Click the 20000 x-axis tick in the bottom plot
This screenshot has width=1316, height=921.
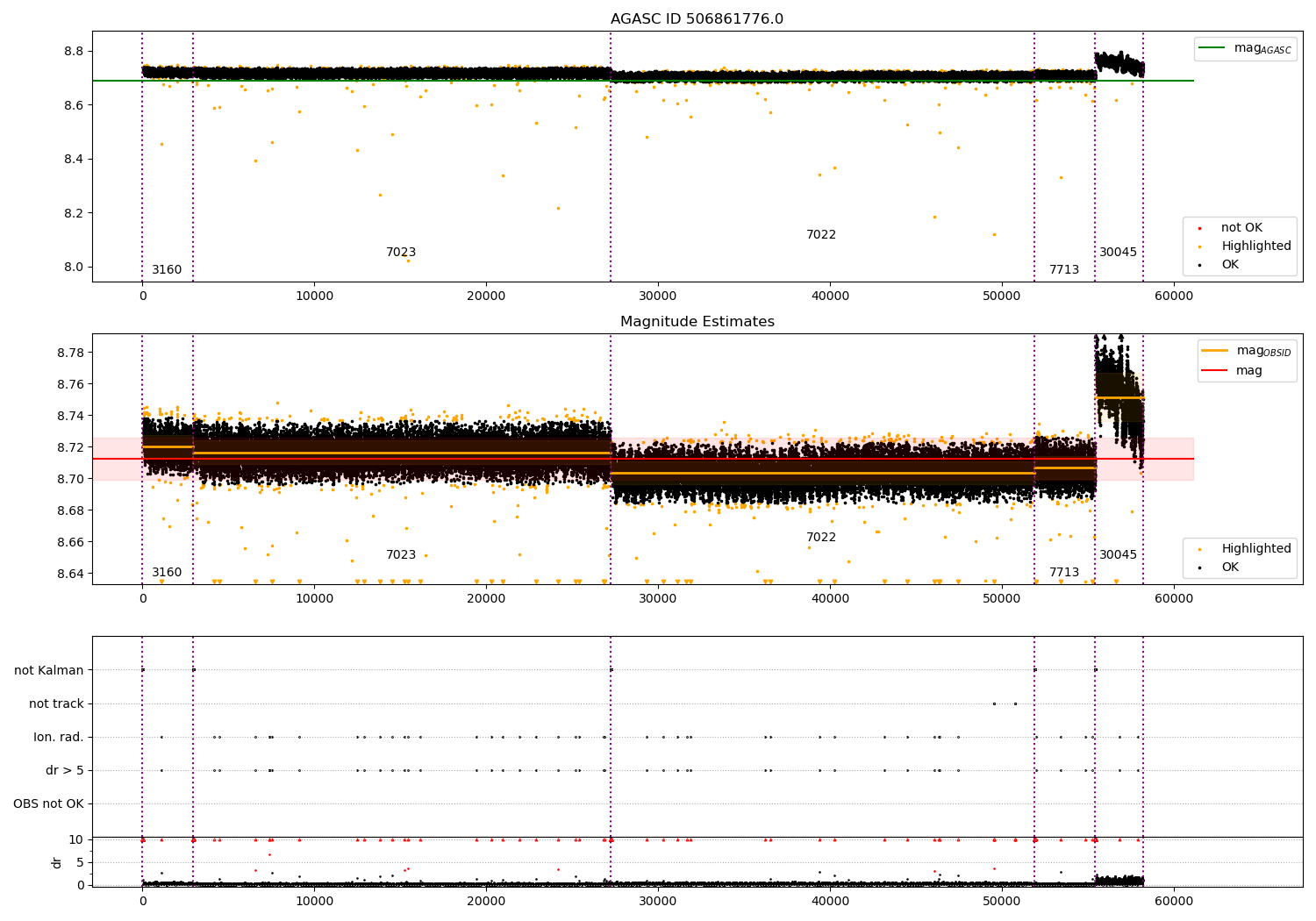click(486, 901)
